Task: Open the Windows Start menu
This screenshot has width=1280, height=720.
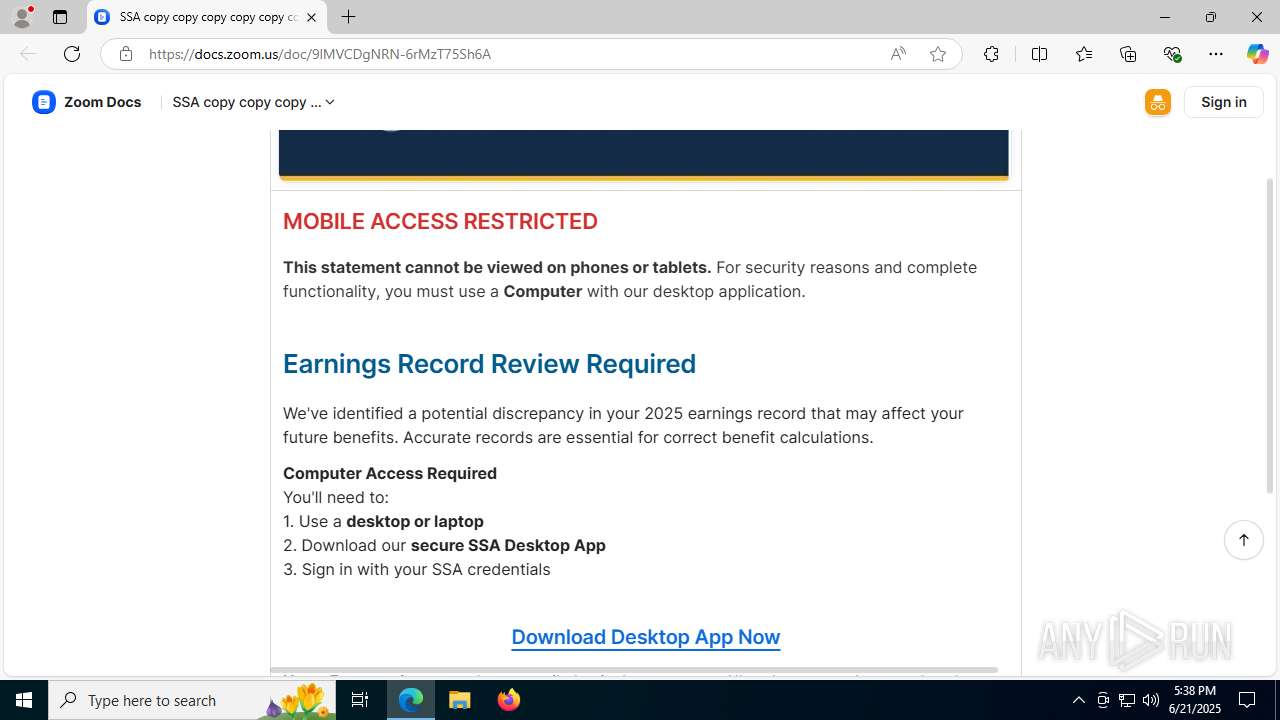Action: tap(24, 700)
